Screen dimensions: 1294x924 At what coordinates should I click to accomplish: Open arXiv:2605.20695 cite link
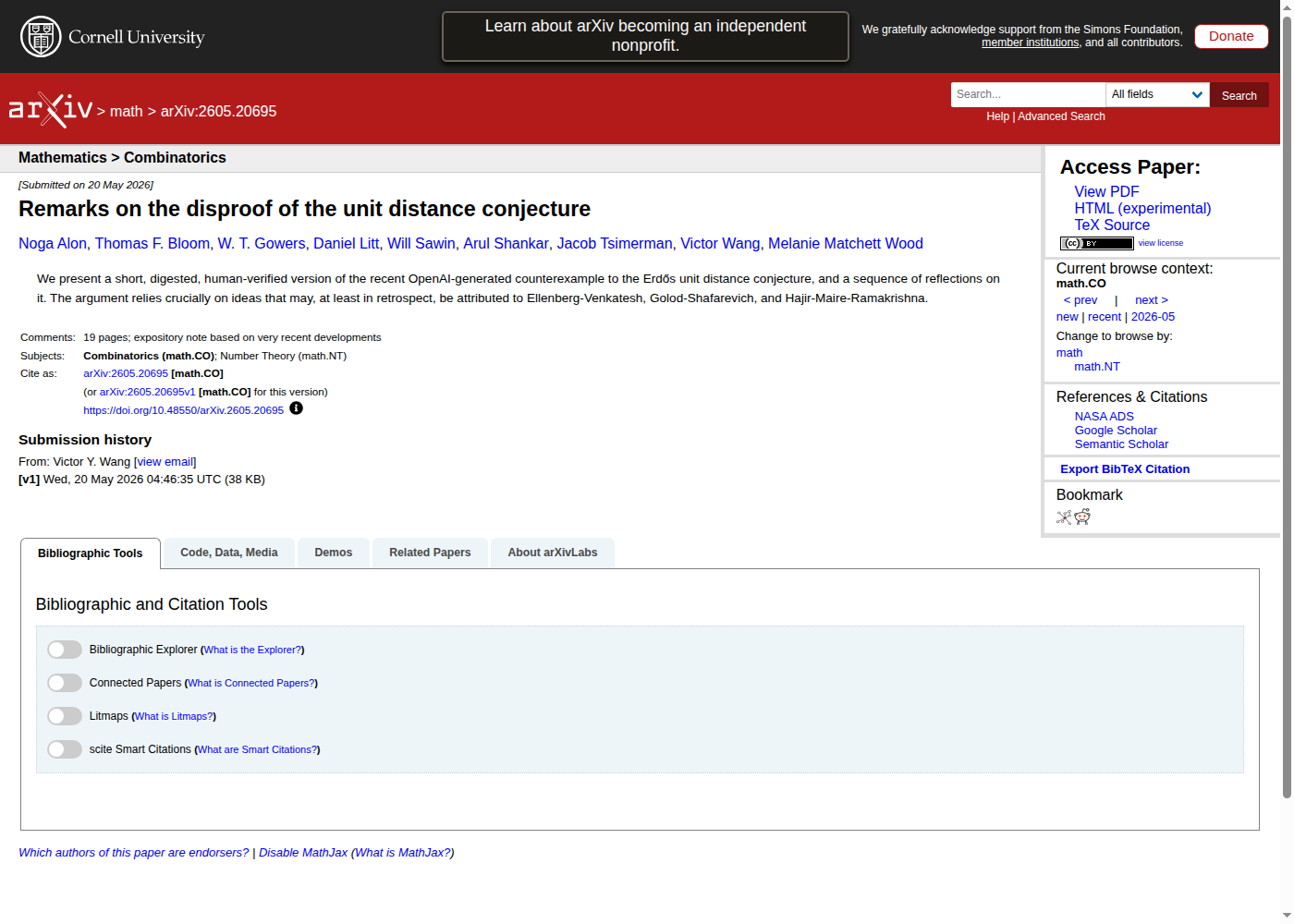[x=126, y=373]
